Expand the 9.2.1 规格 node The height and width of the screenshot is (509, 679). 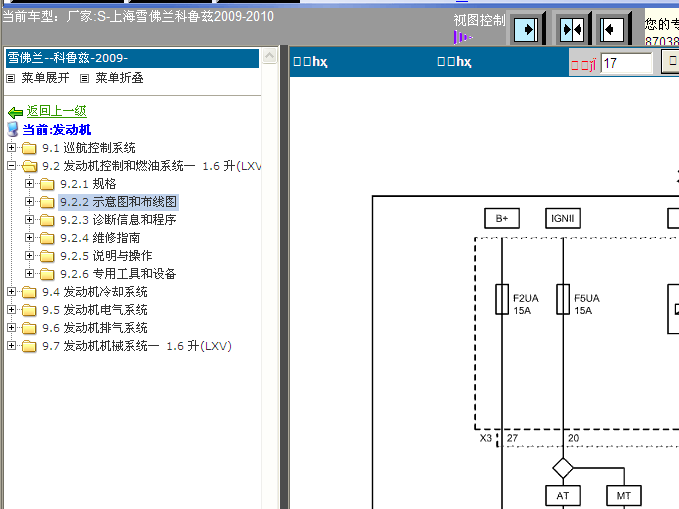29,184
